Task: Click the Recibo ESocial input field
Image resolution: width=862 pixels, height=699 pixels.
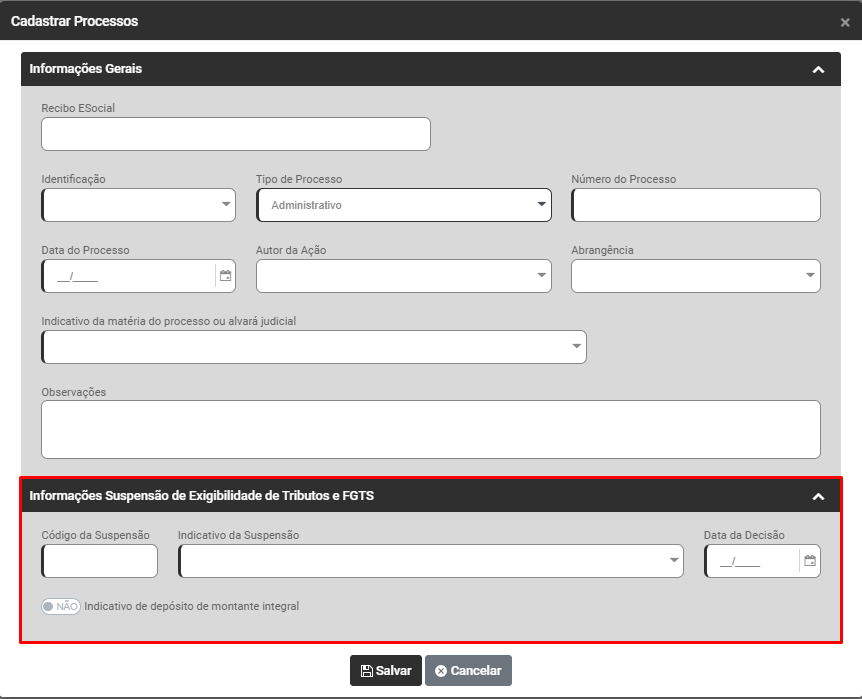Action: (236, 134)
